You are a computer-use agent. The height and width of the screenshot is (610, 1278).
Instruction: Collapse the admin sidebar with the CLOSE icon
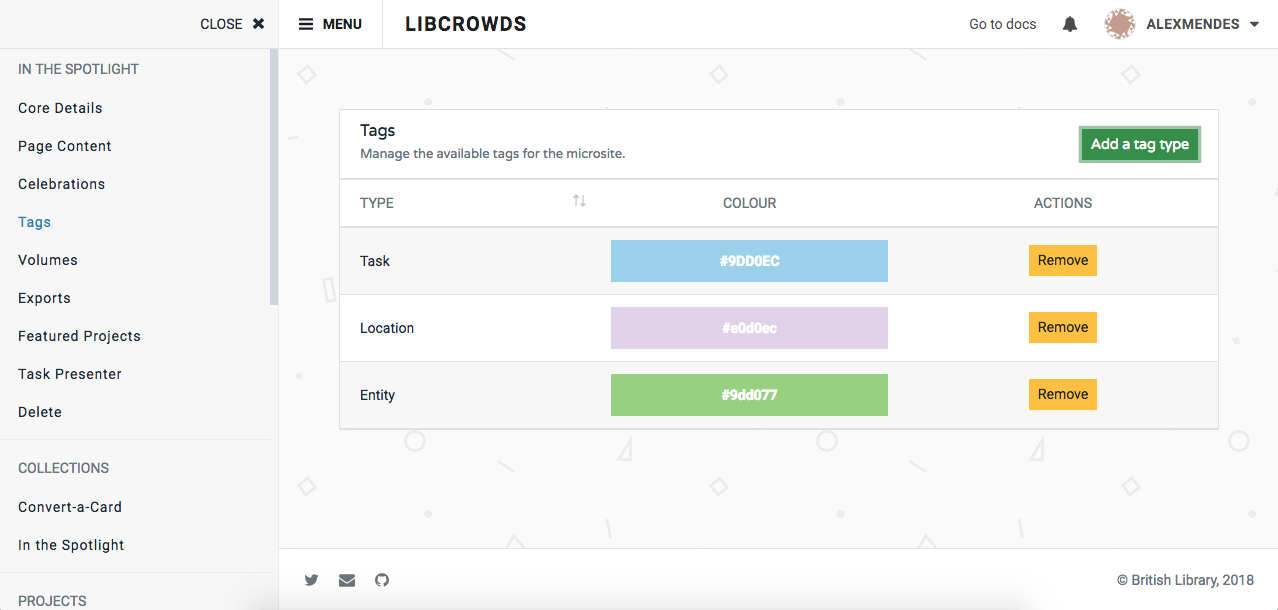click(258, 23)
